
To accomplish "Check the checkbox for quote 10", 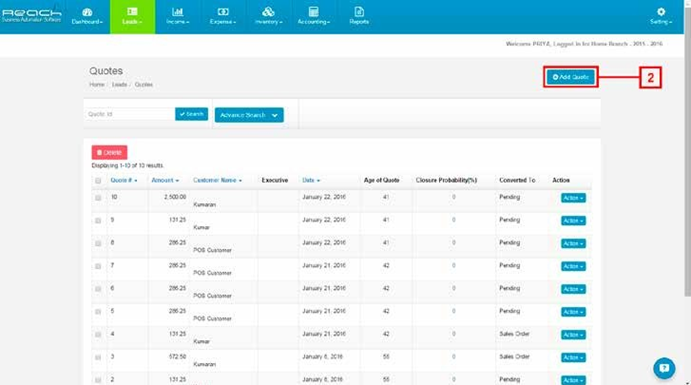I will (x=98, y=198).
